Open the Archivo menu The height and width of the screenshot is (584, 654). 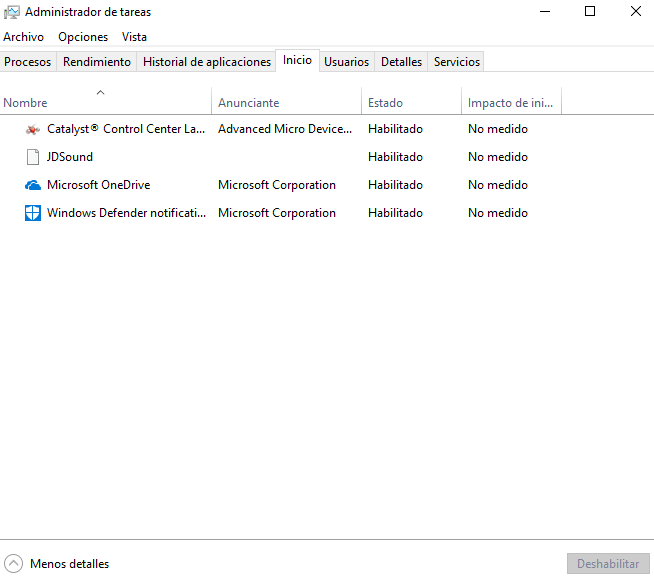[23, 37]
